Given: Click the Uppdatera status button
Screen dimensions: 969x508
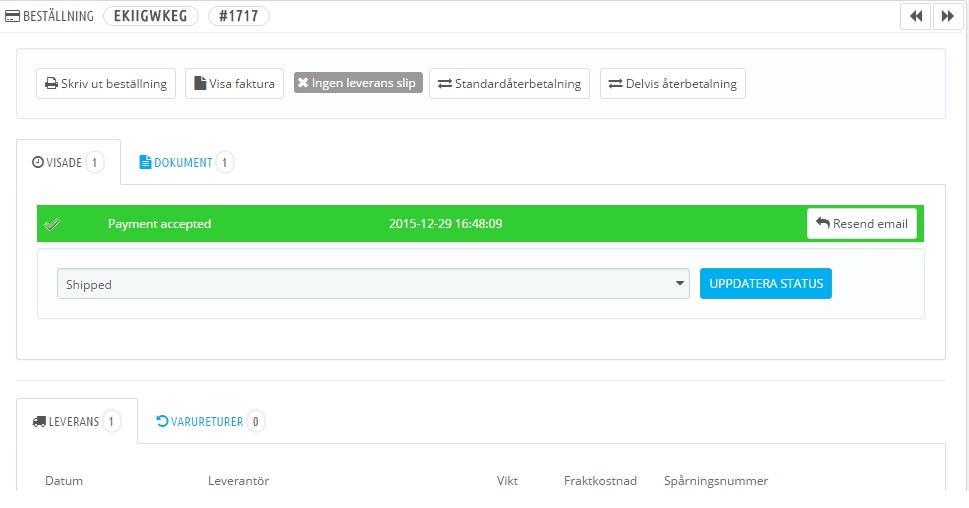Looking at the screenshot, I should pos(766,284).
